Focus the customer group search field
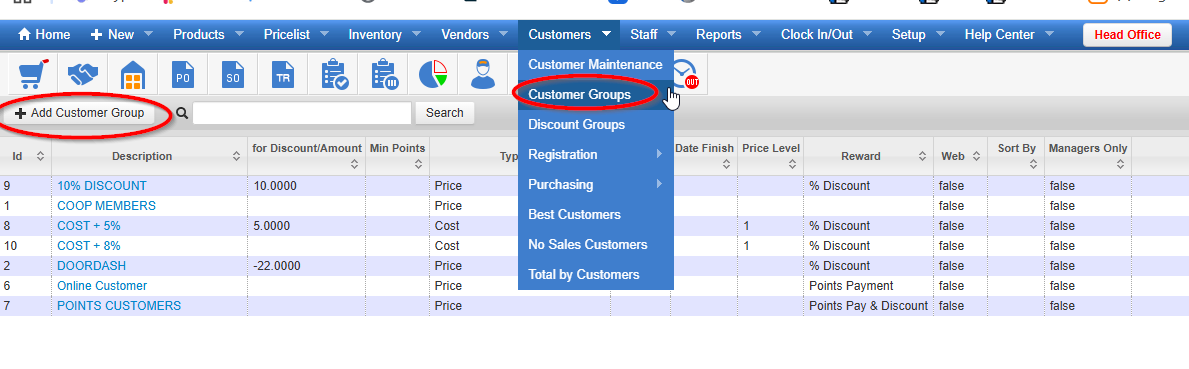The image size is (1189, 369). (302, 113)
